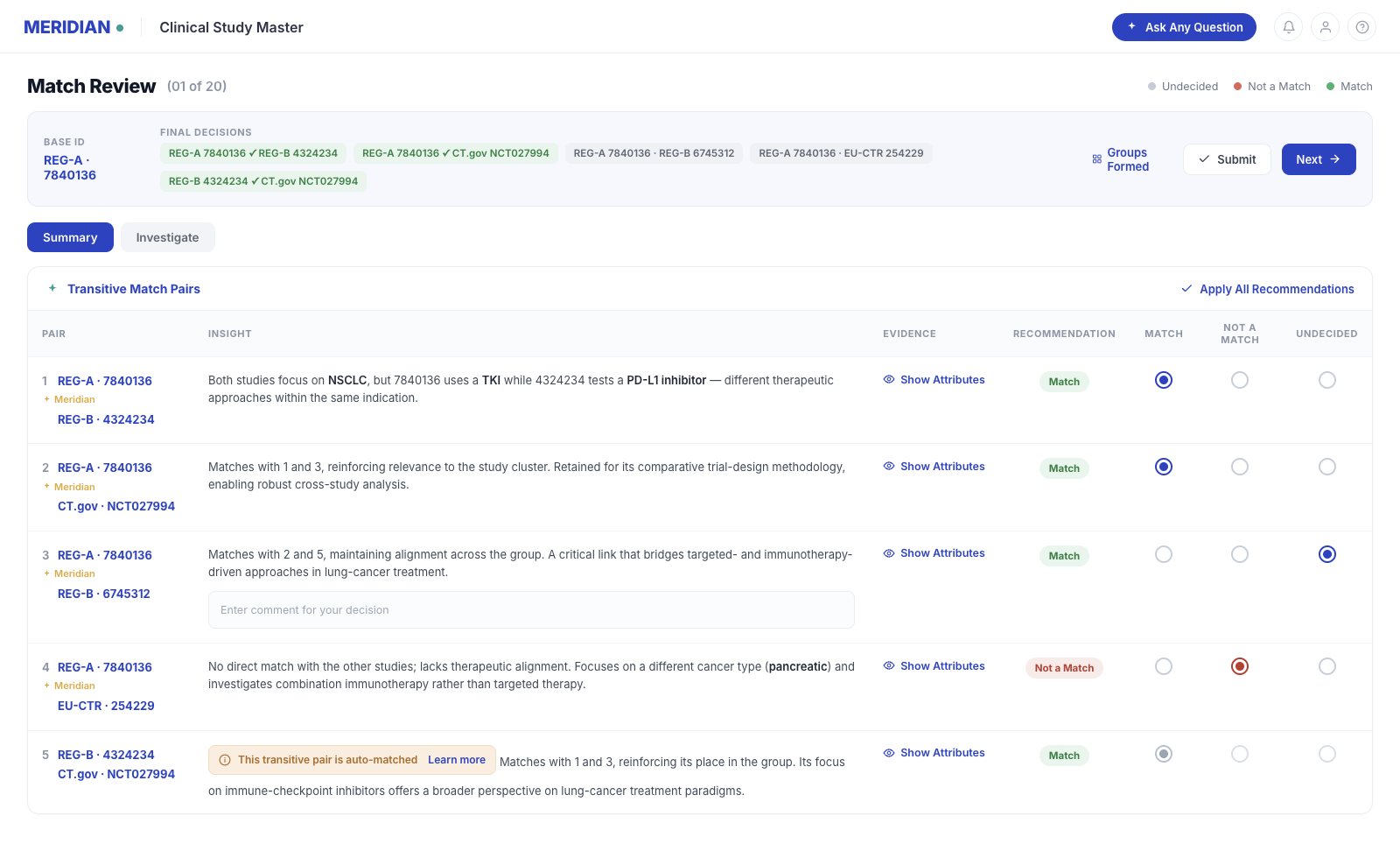Image resolution: width=1400 pixels, height=844 pixels.
Task: Open REG-B · 4324234 in pair 1
Action: (106, 419)
